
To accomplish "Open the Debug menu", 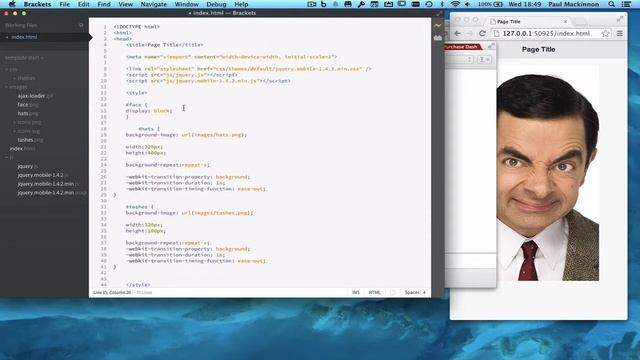I will [216, 4].
